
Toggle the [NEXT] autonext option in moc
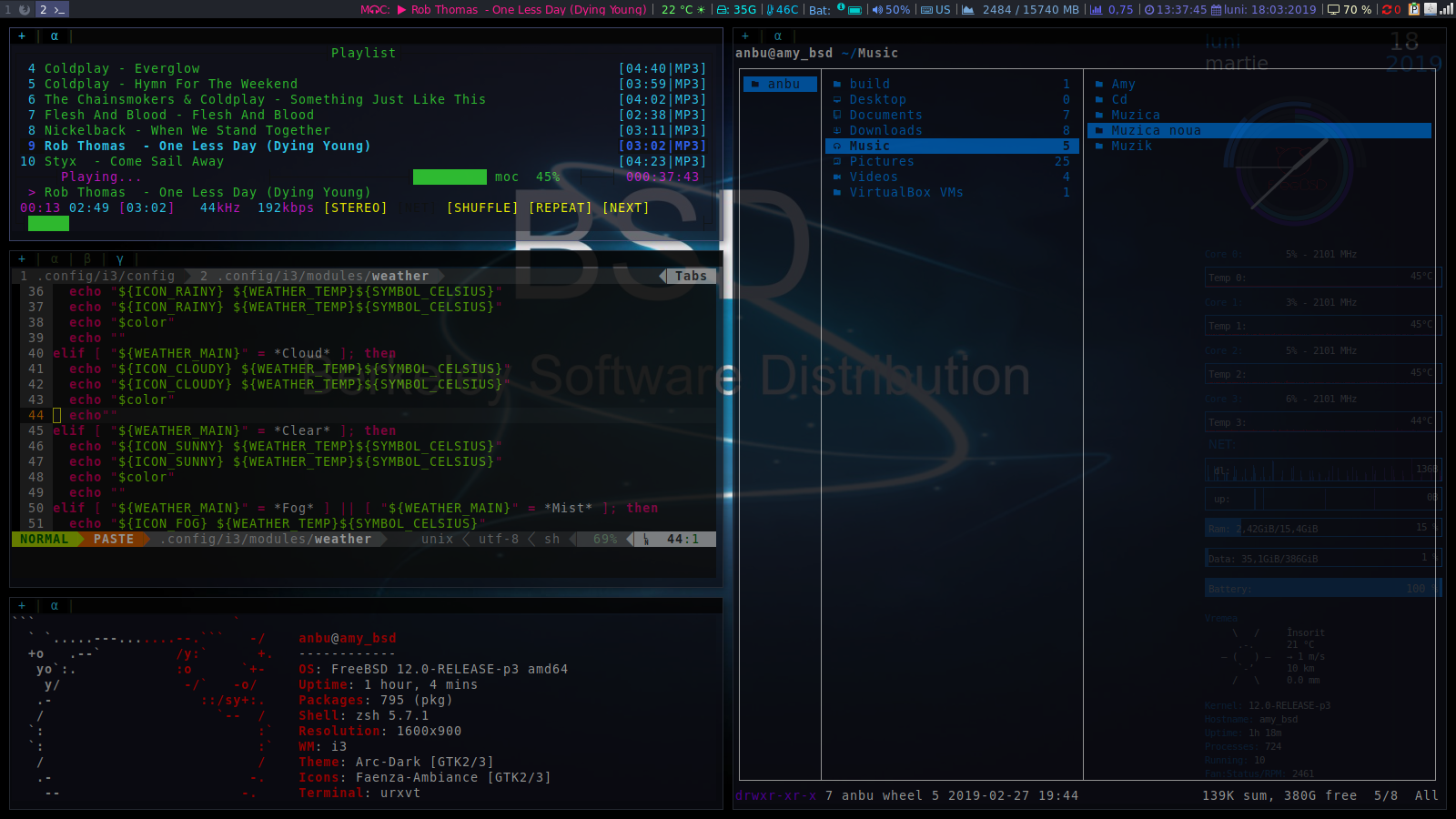click(x=625, y=207)
